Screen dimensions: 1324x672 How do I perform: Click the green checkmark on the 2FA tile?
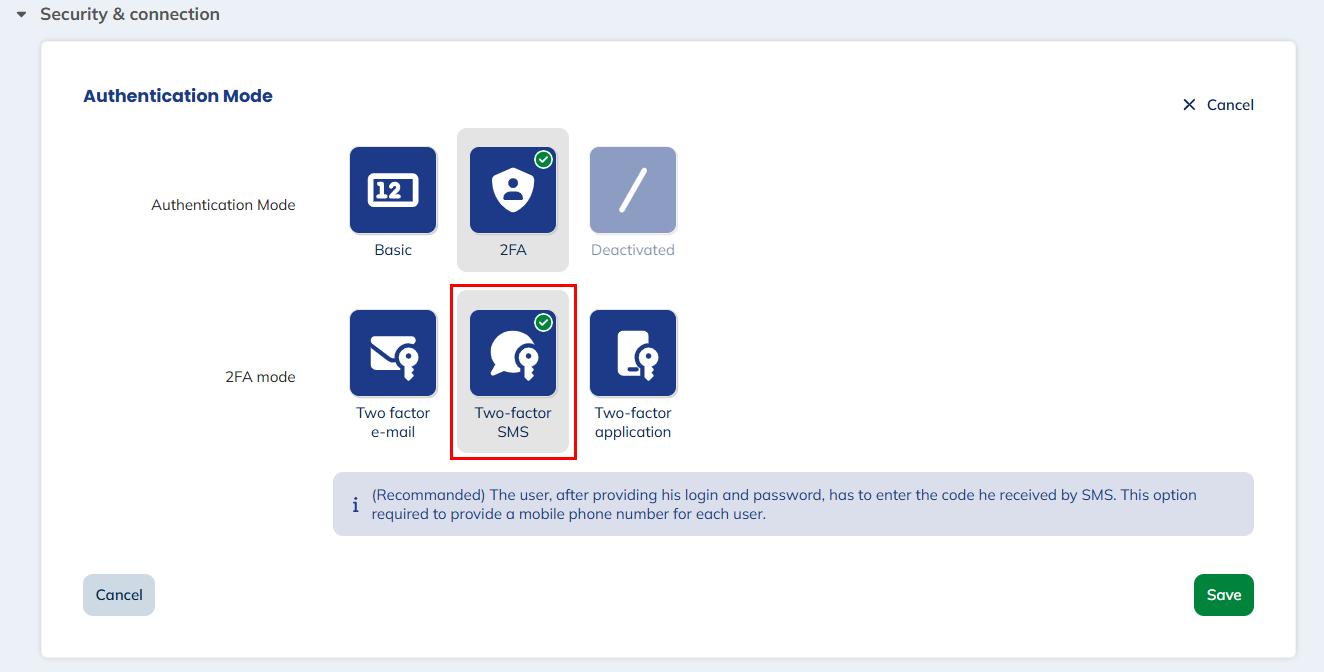[543, 160]
